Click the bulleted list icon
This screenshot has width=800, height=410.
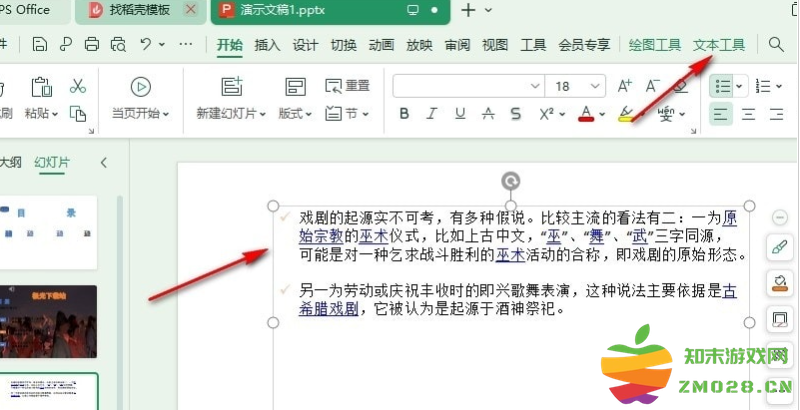[722, 86]
